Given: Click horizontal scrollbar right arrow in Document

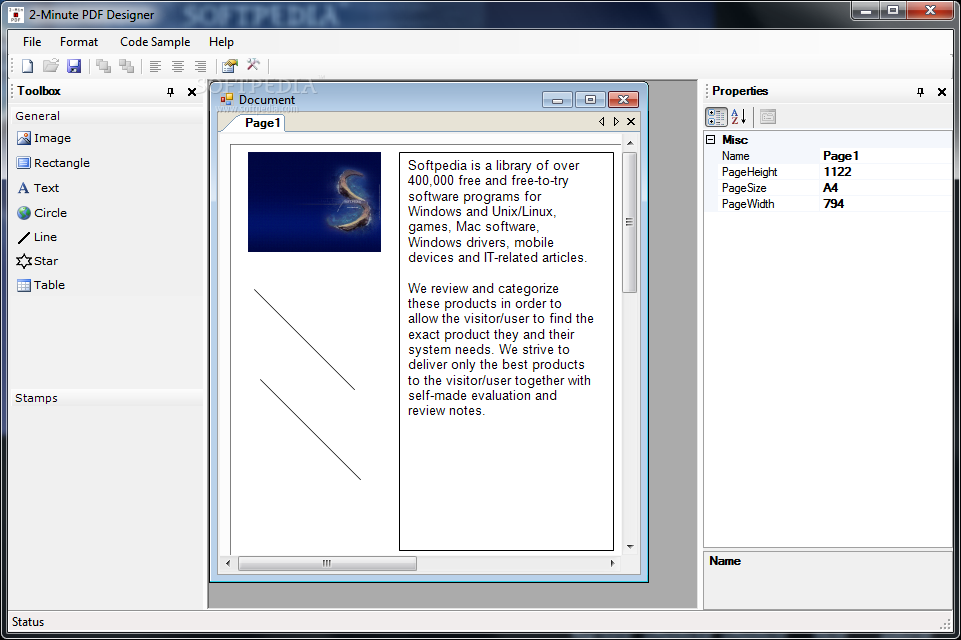Looking at the screenshot, I should (612, 563).
